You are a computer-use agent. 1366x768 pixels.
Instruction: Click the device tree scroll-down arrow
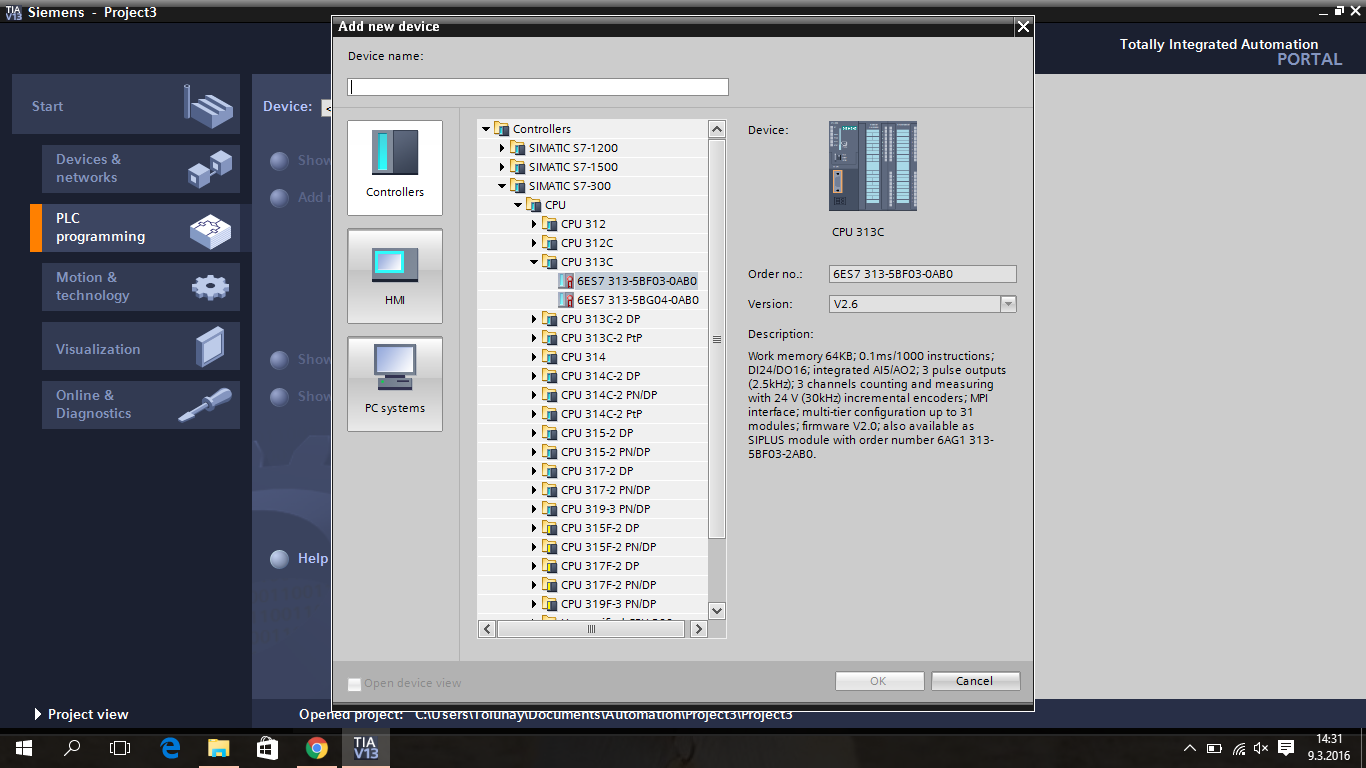[716, 611]
